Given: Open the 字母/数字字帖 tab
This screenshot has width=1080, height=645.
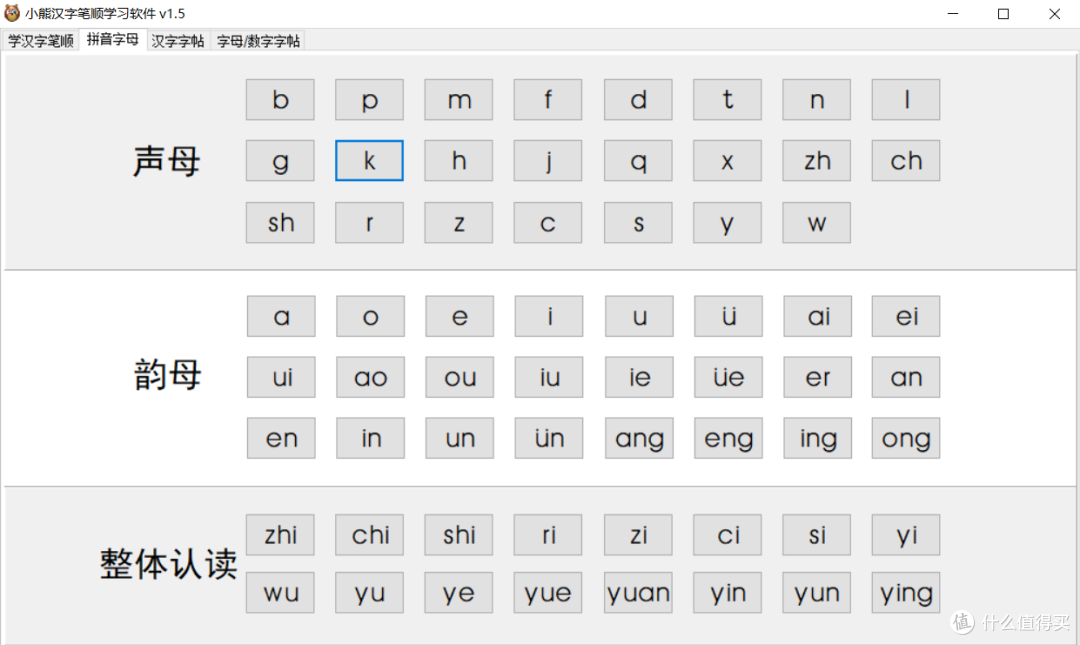Looking at the screenshot, I should [258, 41].
